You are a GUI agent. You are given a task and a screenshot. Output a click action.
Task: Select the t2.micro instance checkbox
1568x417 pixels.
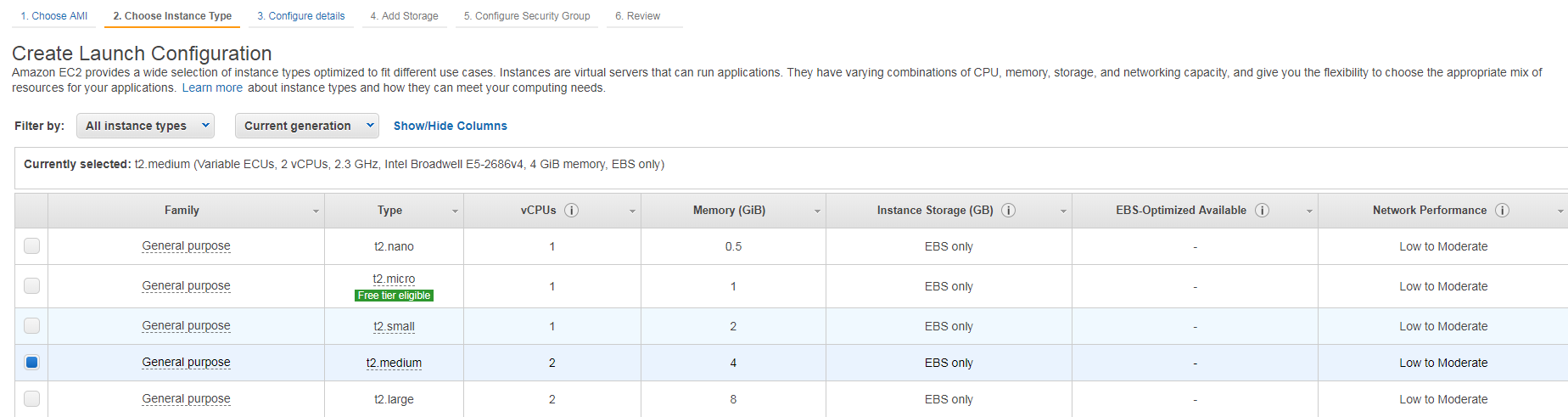pos(31,285)
